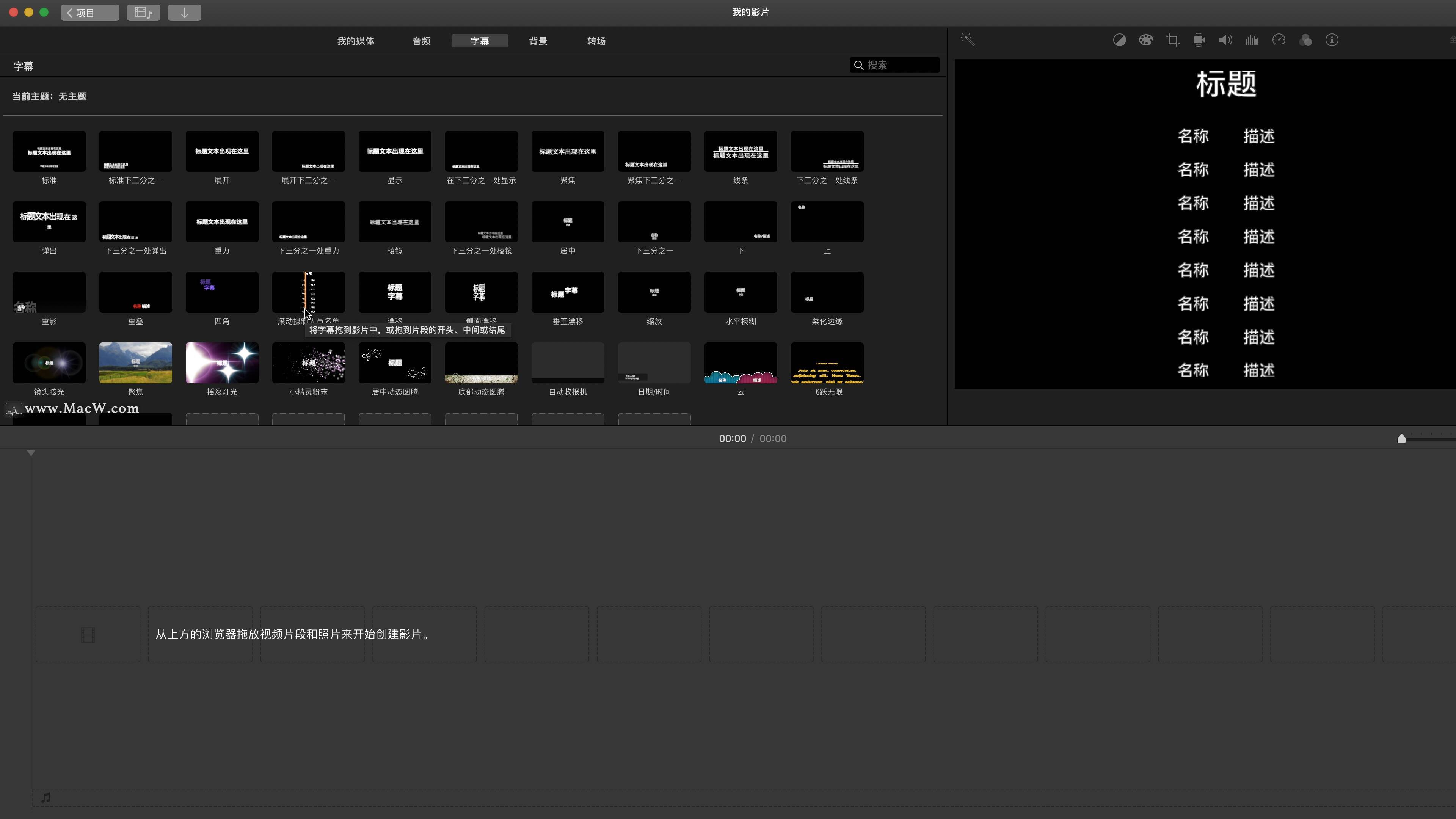Open clip filter and audio effects icon
1456x819 pixels.
pos(1305,40)
